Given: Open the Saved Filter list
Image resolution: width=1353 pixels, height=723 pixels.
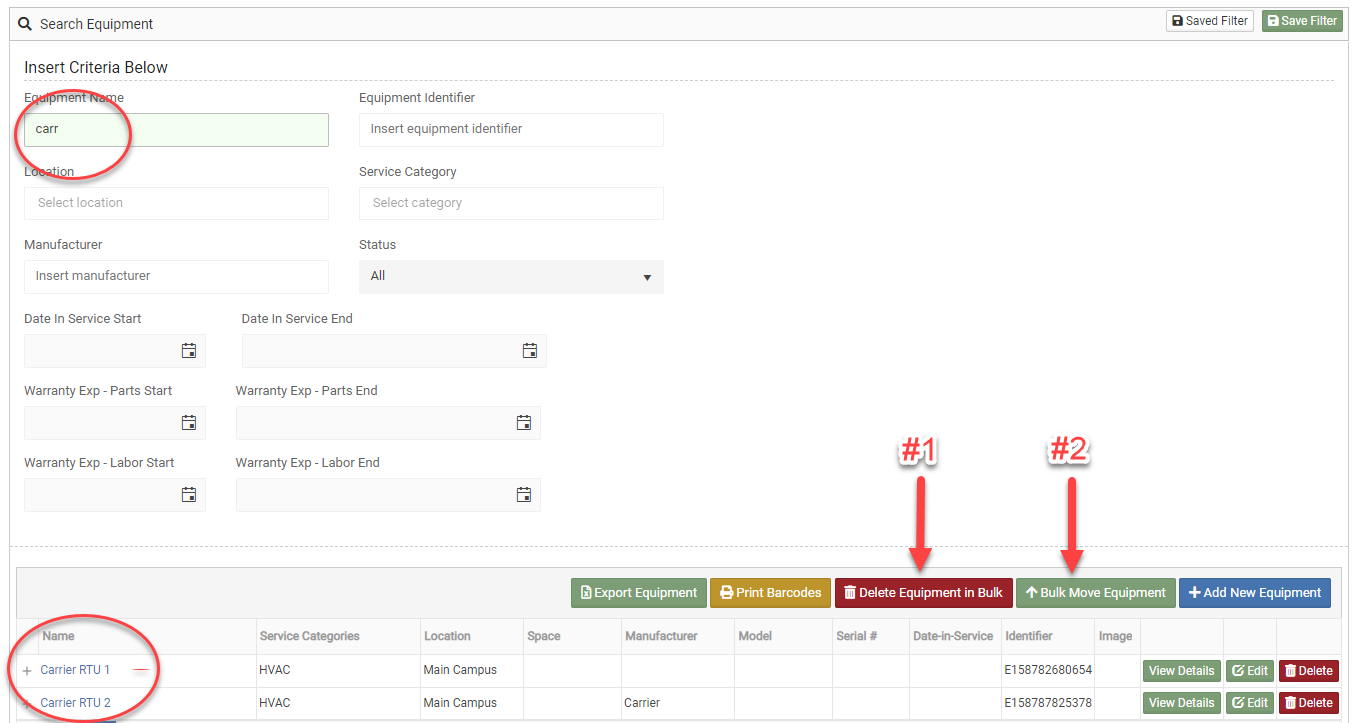Looking at the screenshot, I should click(x=1209, y=21).
